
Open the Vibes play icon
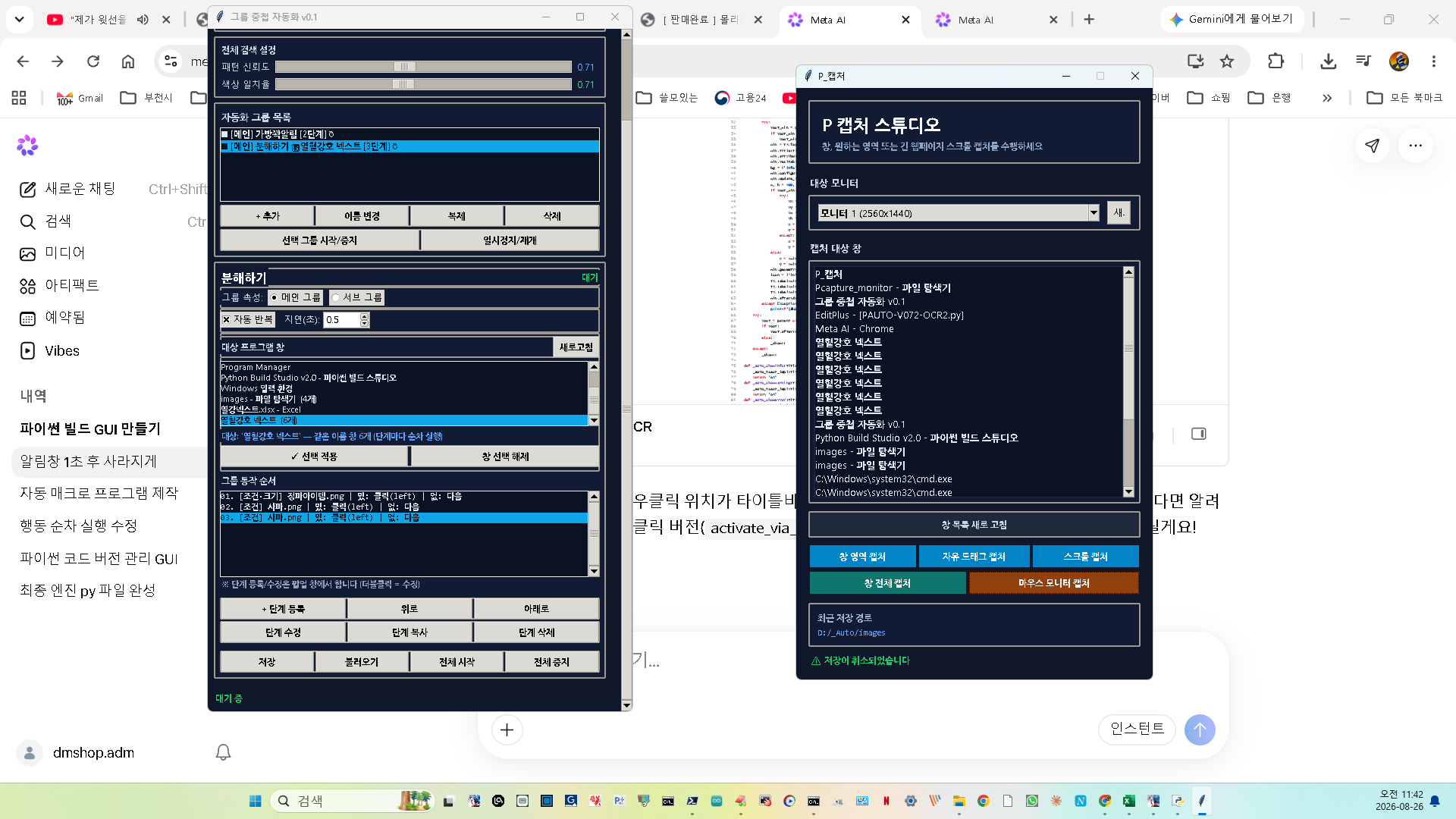(x=28, y=350)
